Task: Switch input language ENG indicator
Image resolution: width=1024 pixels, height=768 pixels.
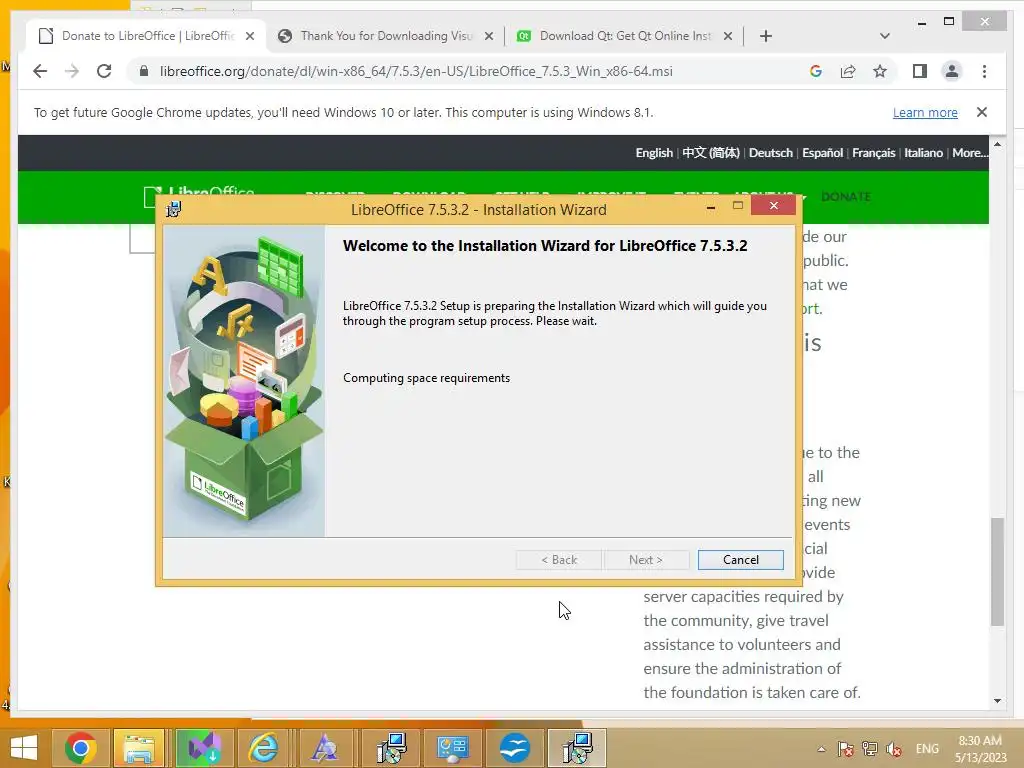Action: tap(927, 748)
